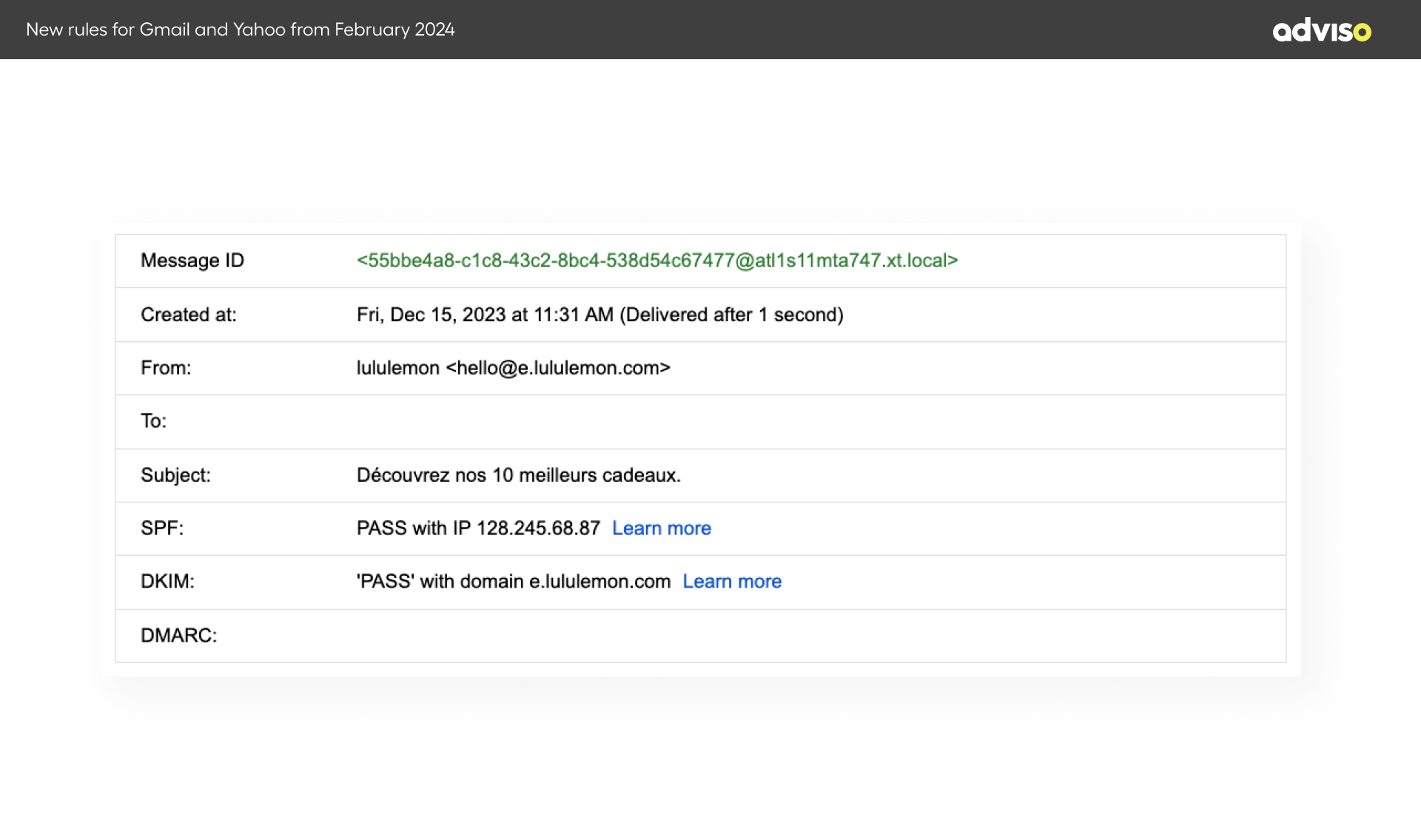The image size is (1421, 840).
Task: Click the adviso logo
Action: (1321, 30)
